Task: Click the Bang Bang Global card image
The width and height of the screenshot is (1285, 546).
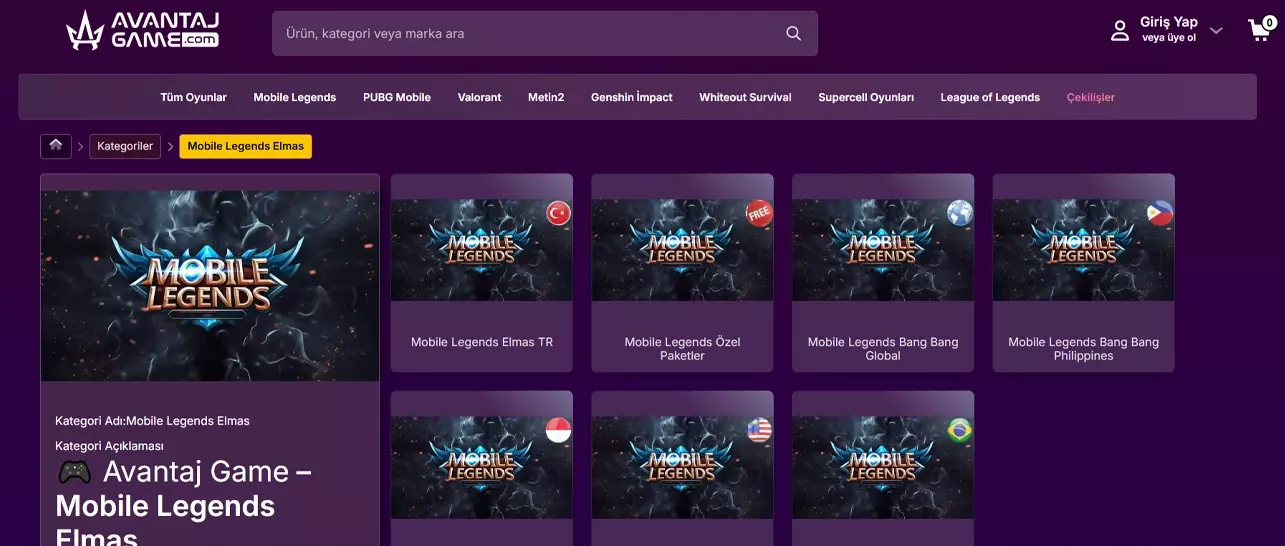Action: click(x=883, y=249)
